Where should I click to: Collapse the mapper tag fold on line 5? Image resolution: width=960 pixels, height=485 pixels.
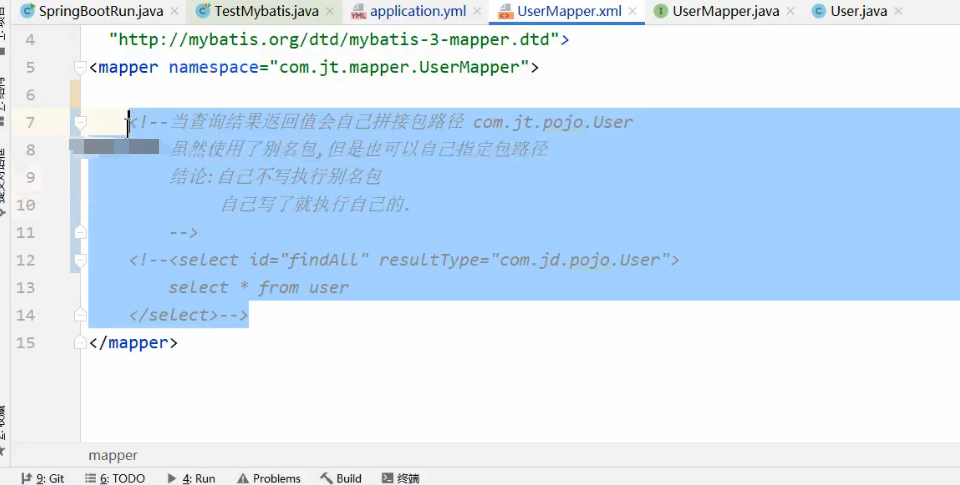80,67
